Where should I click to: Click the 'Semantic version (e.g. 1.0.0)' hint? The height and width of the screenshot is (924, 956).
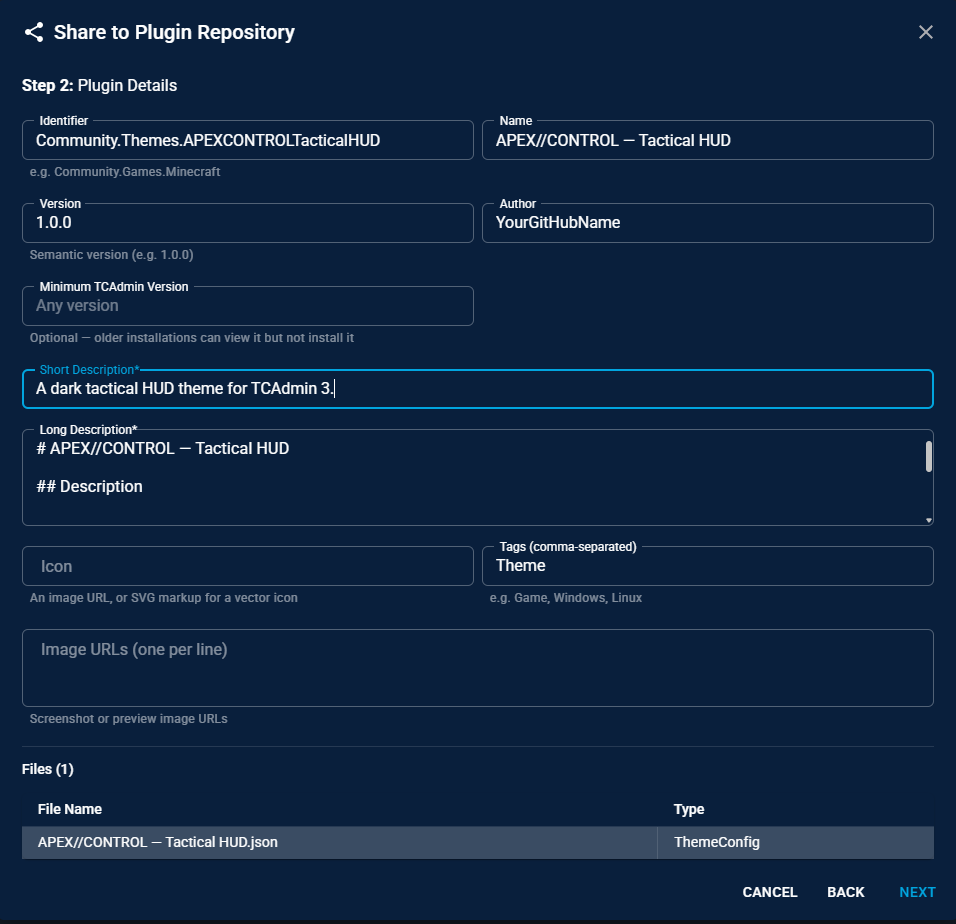pos(112,255)
